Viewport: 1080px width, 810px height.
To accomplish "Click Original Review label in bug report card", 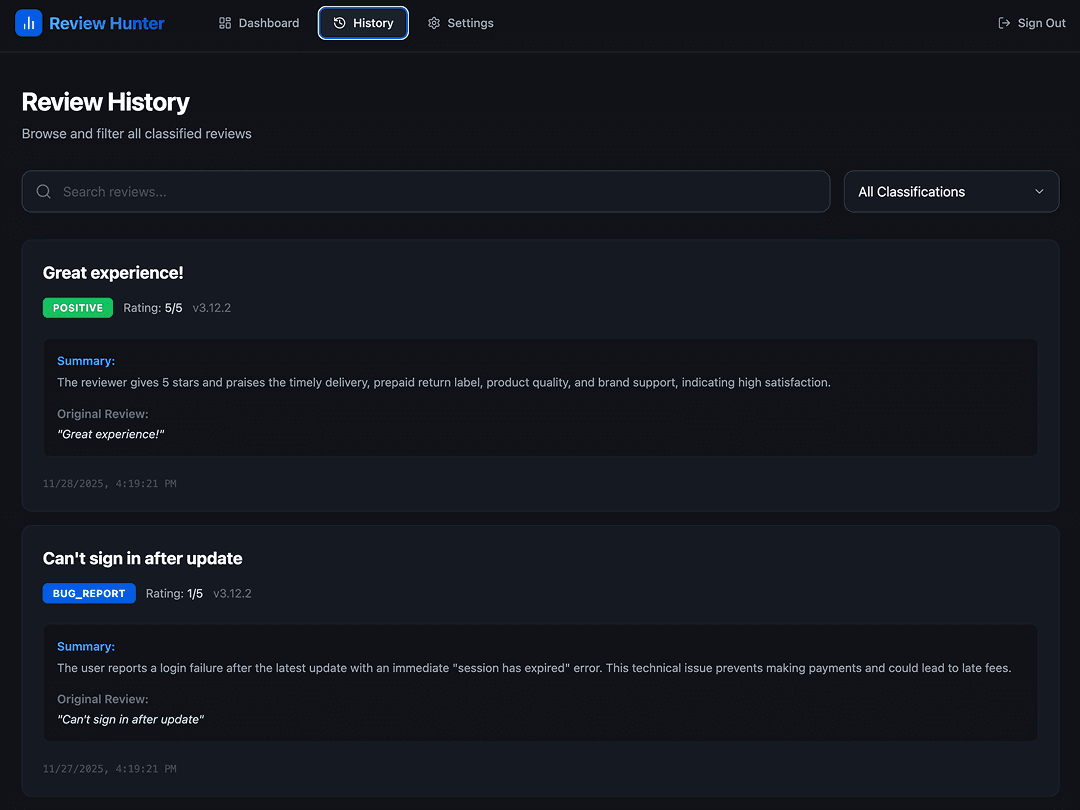I will point(103,699).
